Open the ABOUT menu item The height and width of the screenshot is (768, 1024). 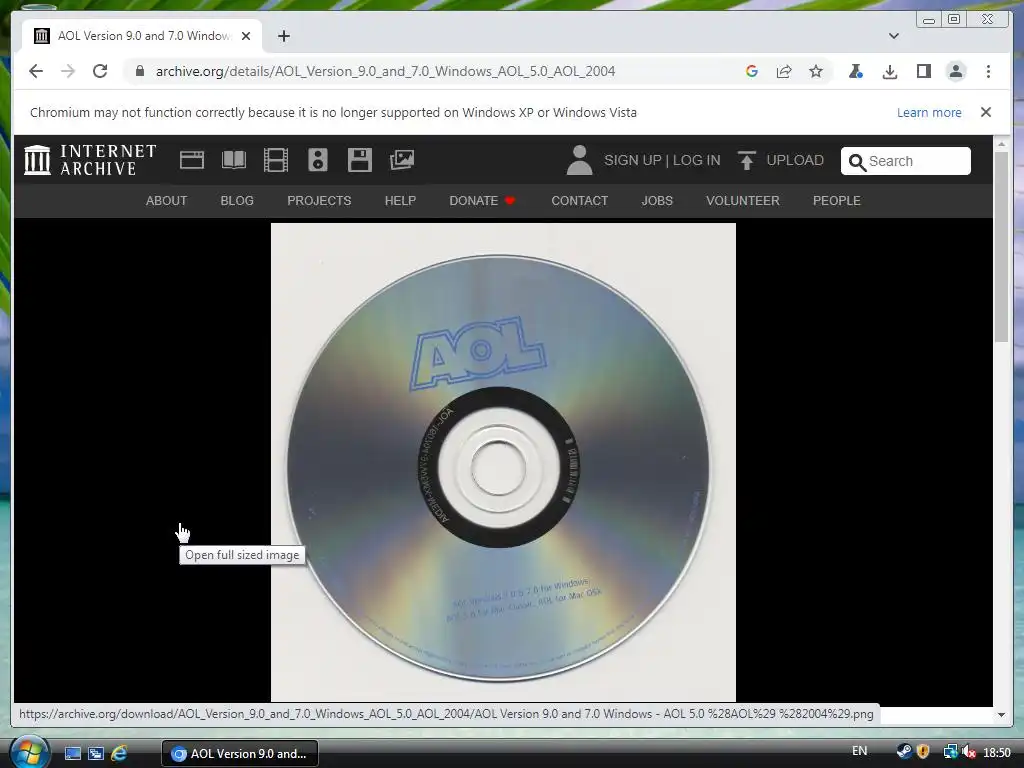tap(167, 200)
